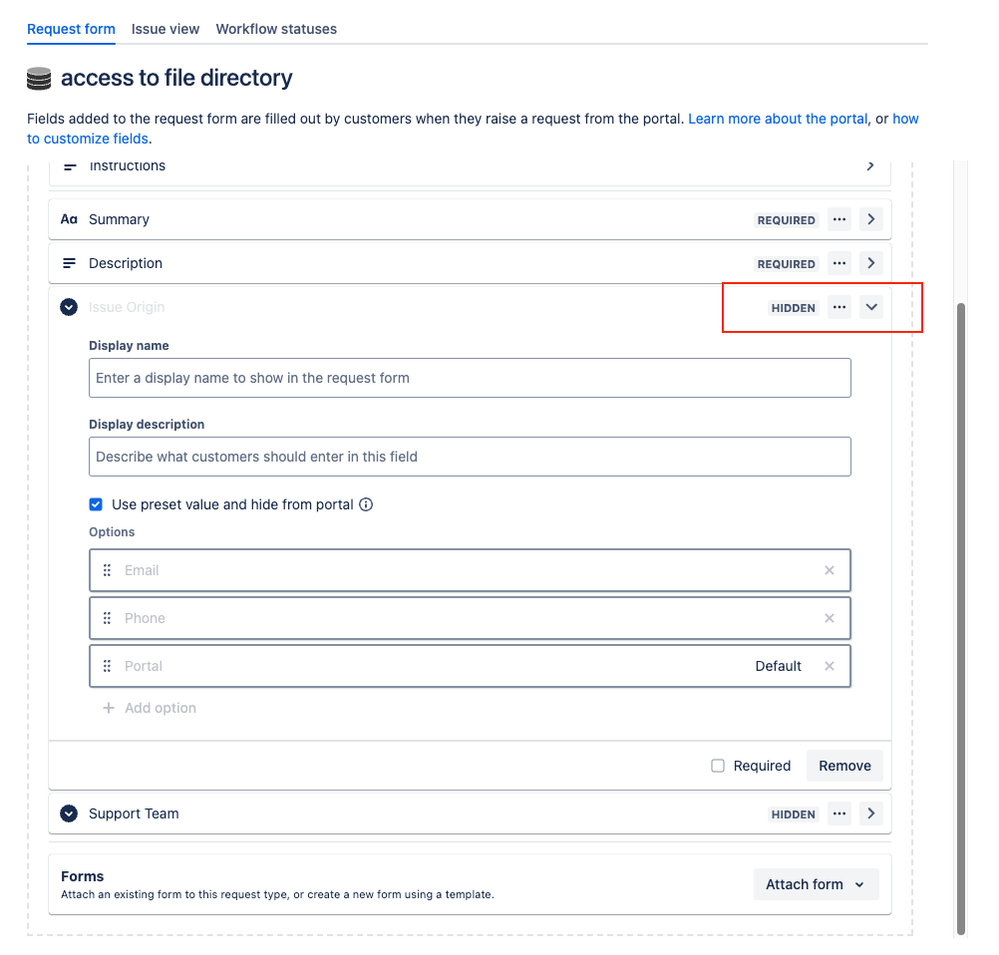Open the Attach form dropdown

[x=816, y=884]
